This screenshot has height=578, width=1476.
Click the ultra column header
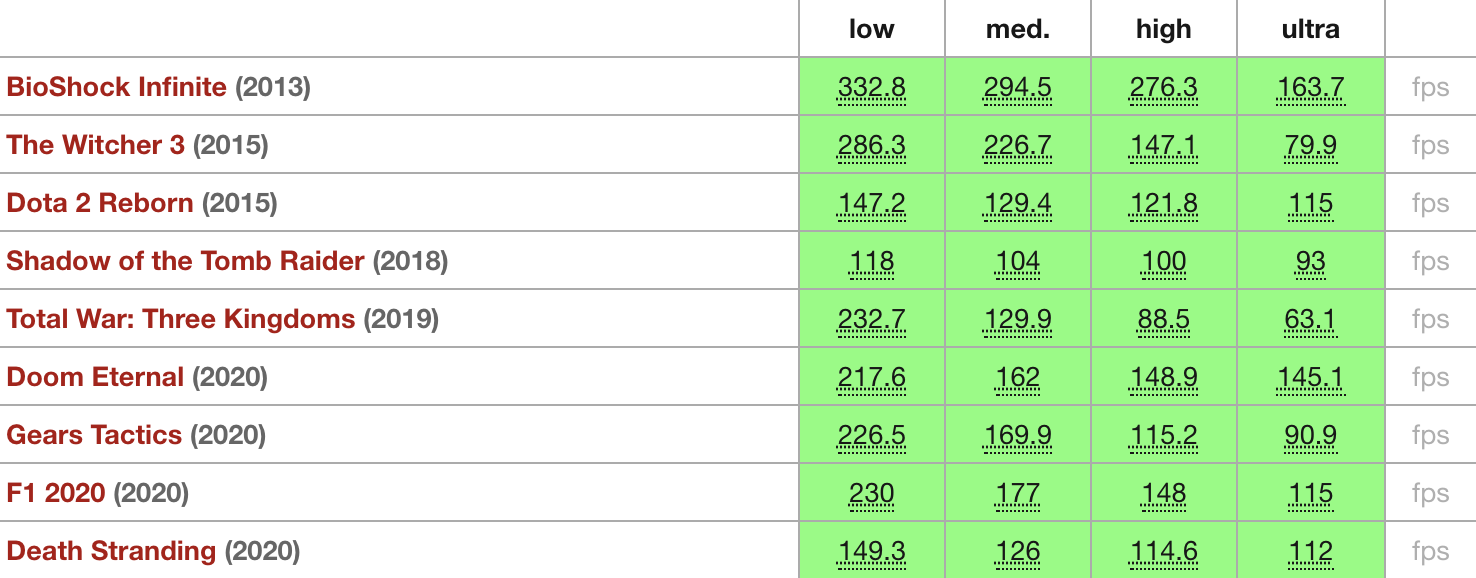coord(1310,29)
